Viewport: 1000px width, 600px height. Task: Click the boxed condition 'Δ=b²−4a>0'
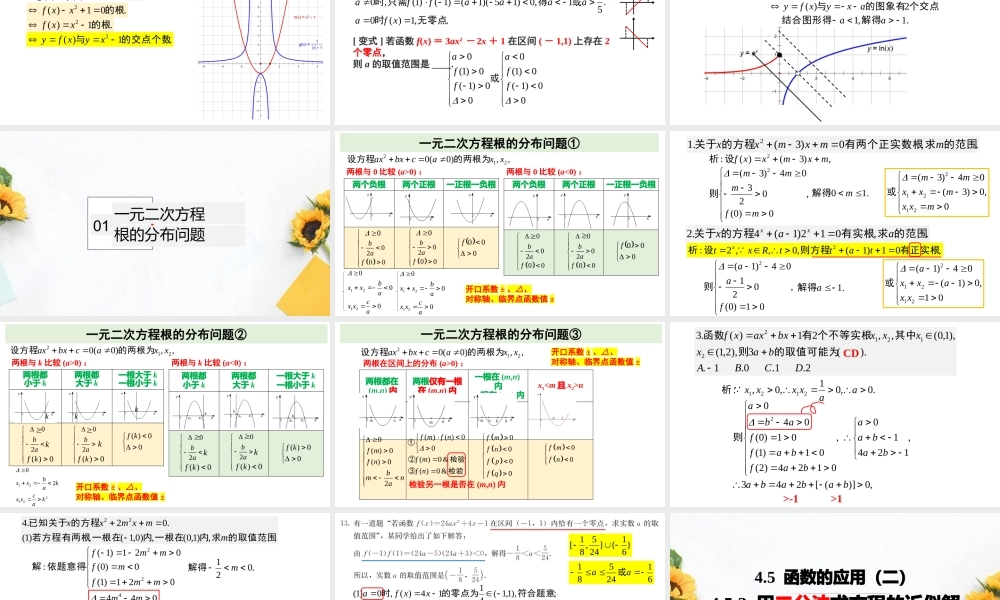779,422
